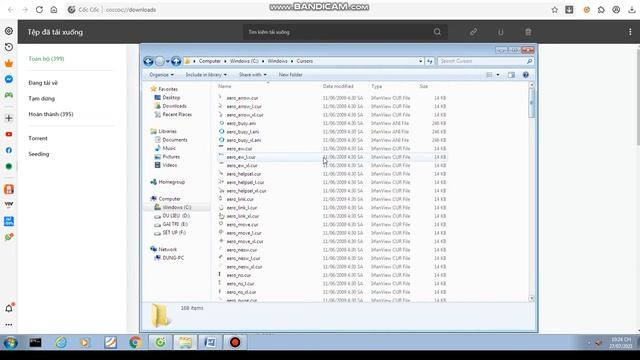Select Downloads under Favorites
The width and height of the screenshot is (640, 360).
(x=174, y=106)
